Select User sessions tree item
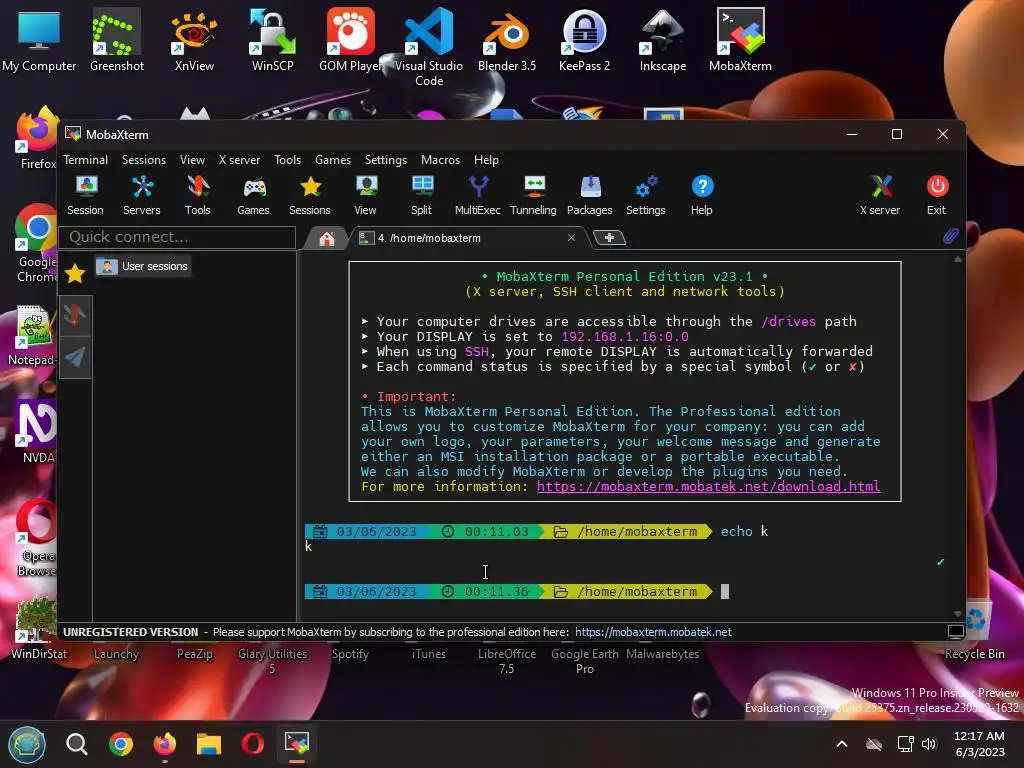The height and width of the screenshot is (768, 1024). tap(143, 266)
